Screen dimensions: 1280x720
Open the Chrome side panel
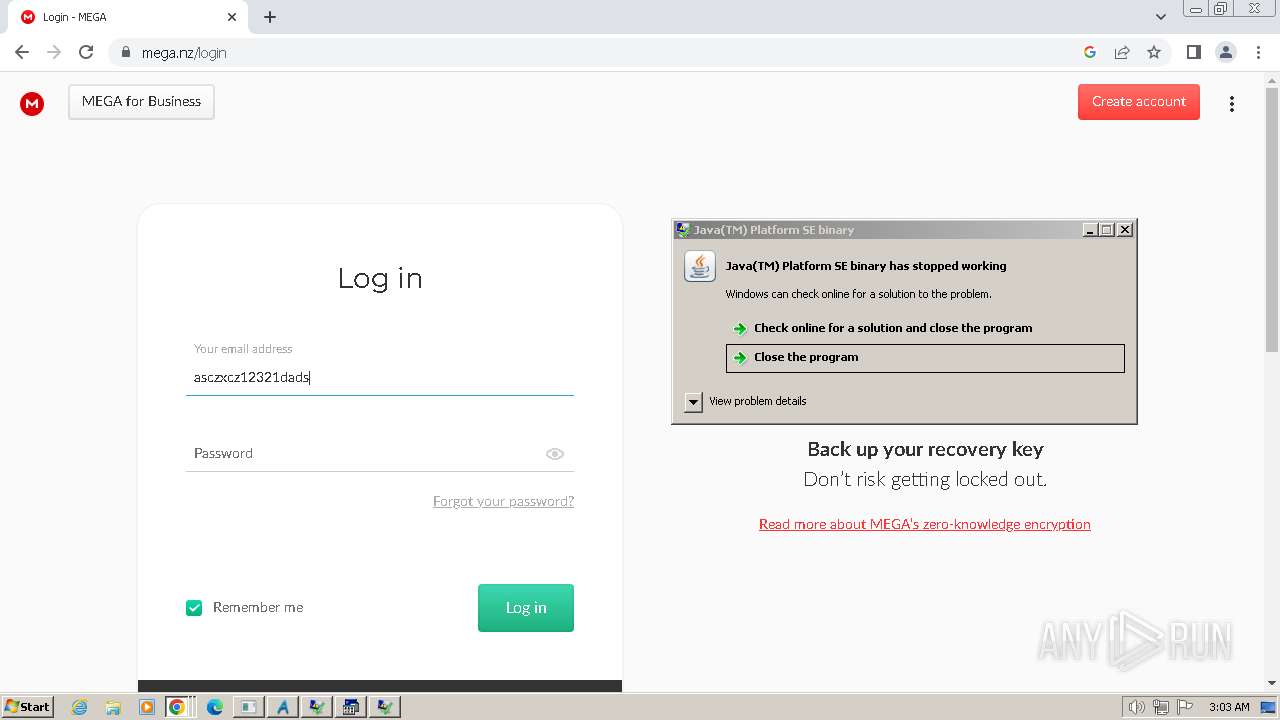pos(1193,52)
